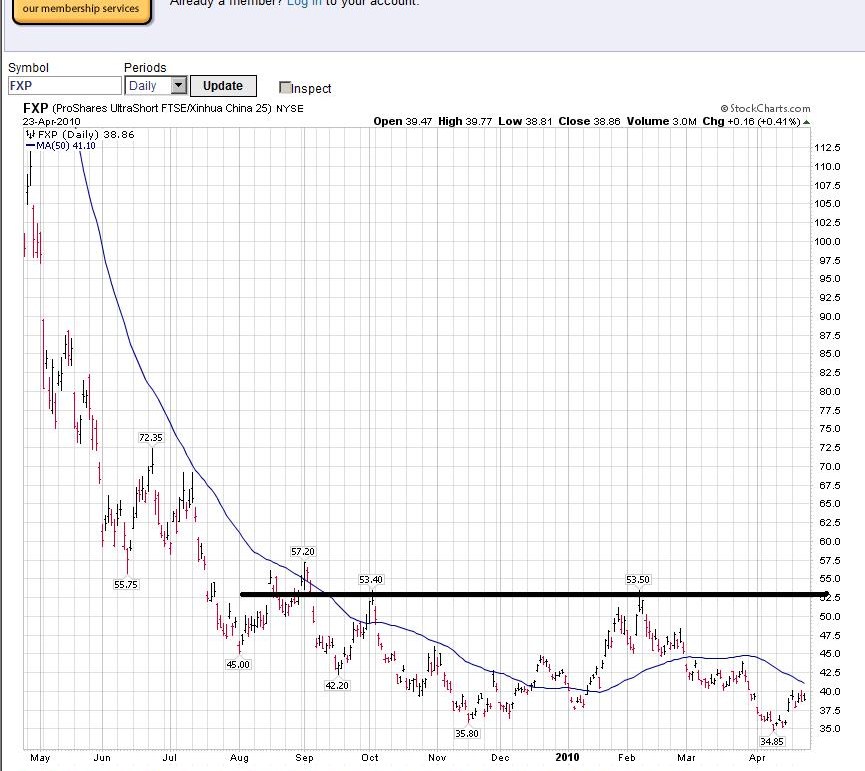Click the 45.00 August low label
This screenshot has width=865, height=771.
coord(238,664)
